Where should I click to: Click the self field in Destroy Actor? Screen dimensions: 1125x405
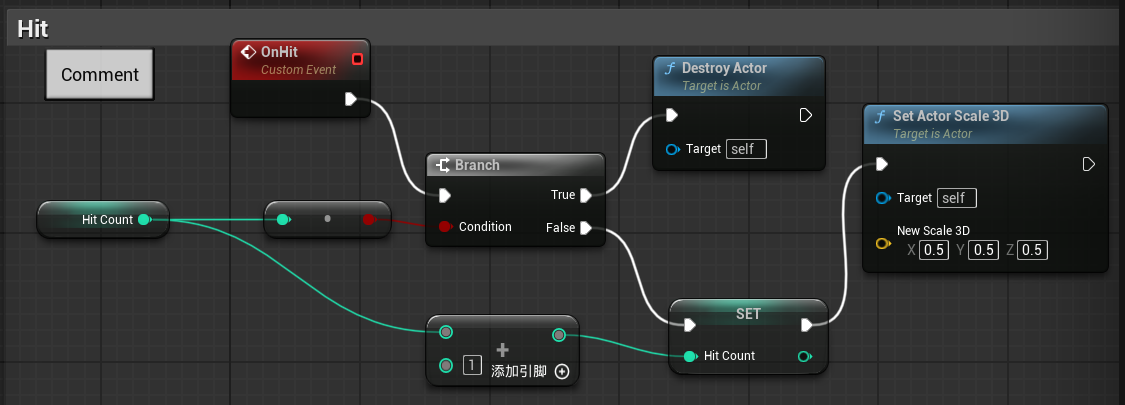click(x=746, y=149)
